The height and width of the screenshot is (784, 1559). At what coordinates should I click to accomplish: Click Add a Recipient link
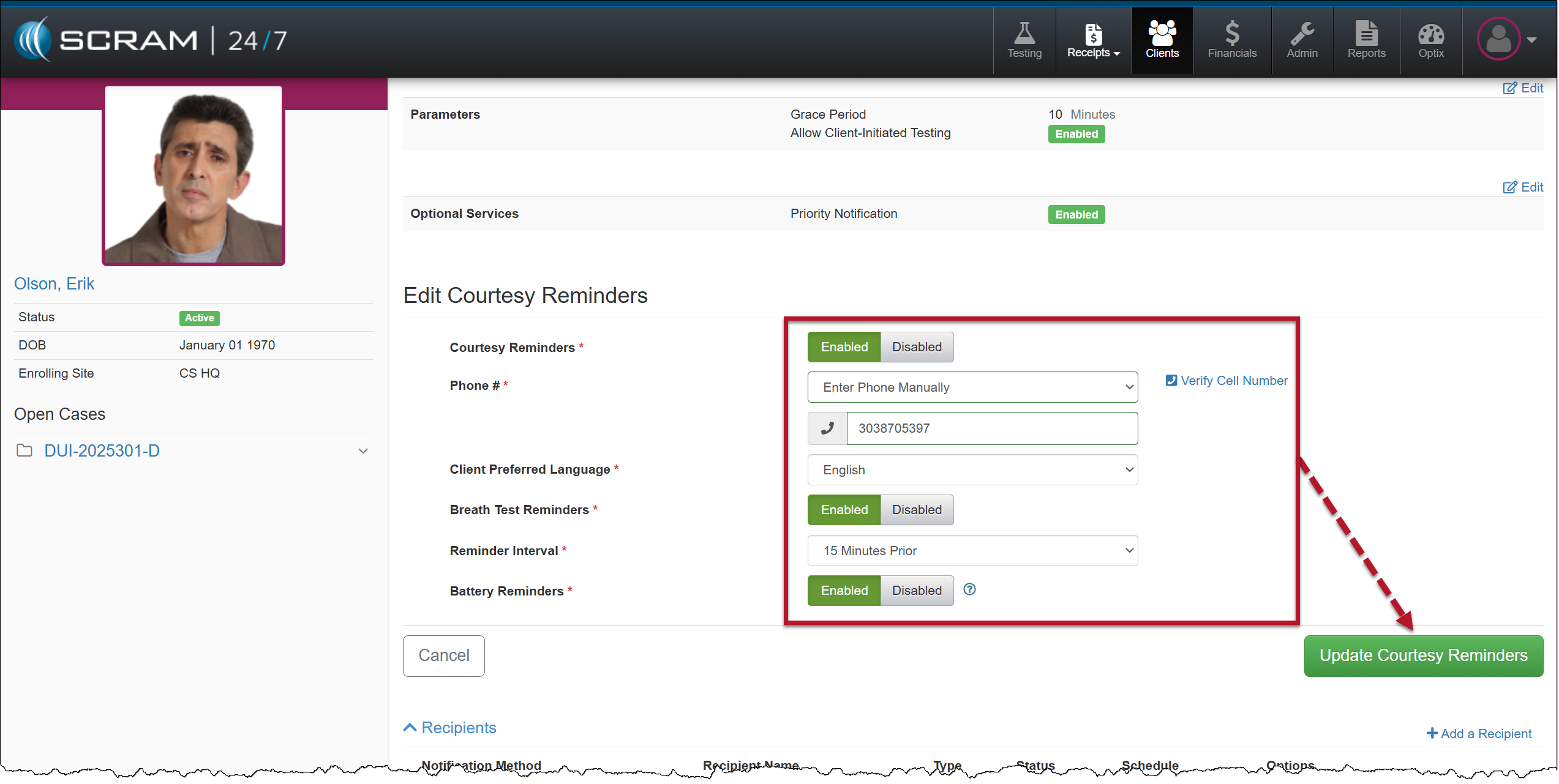[x=1479, y=734]
